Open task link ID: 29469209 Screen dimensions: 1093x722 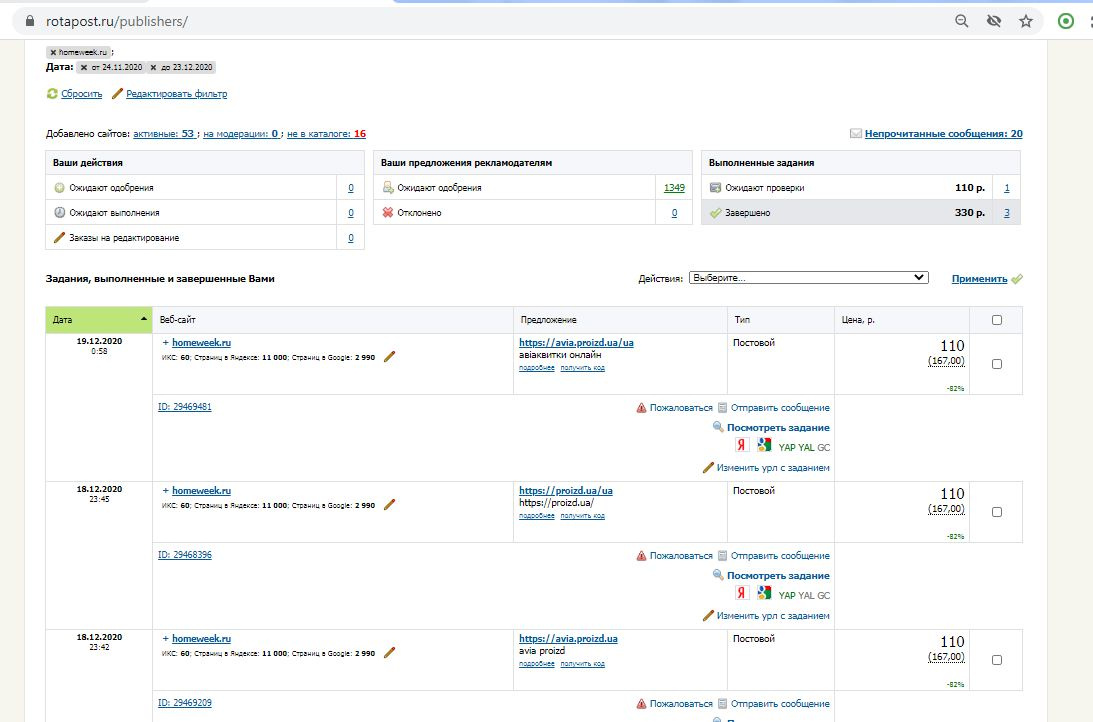coord(185,702)
